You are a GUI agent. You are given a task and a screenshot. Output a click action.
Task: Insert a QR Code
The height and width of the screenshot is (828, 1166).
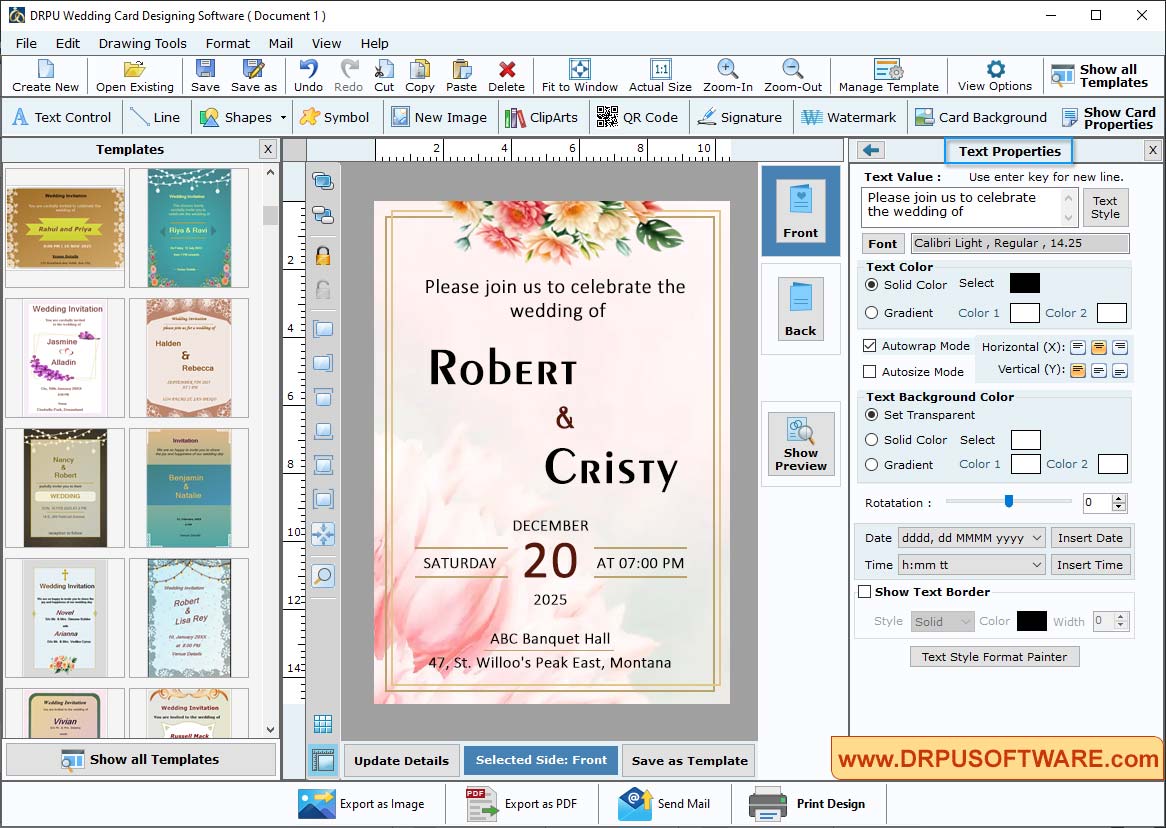[637, 116]
